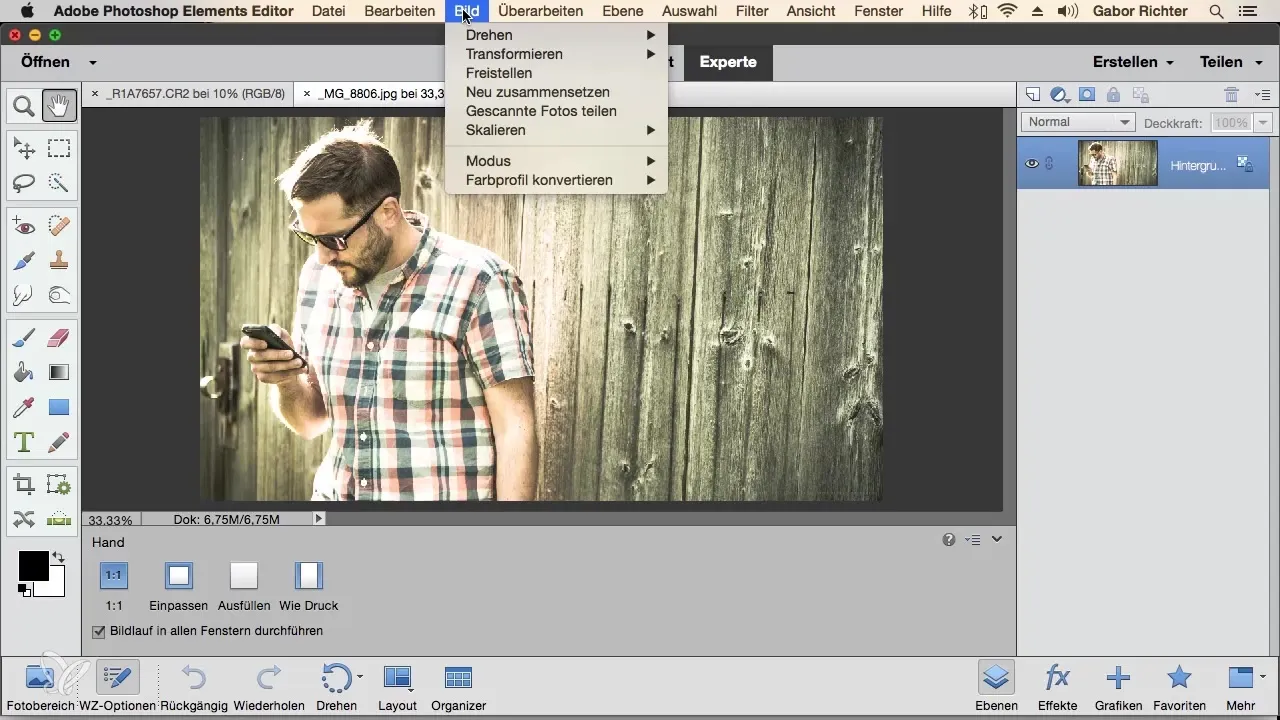Open the Skalieren submenu
1280x720 pixels.
point(556,130)
